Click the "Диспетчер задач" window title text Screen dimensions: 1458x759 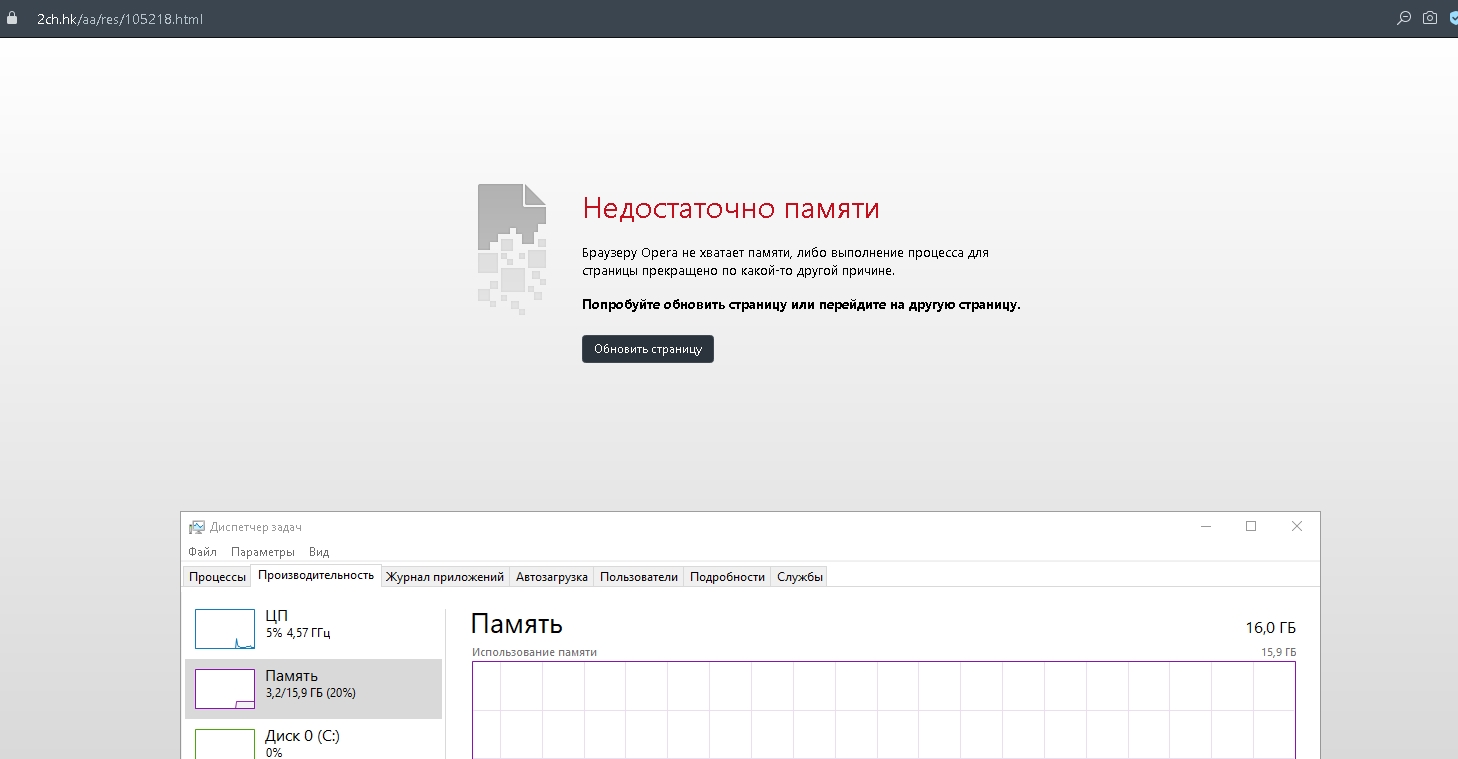click(x=256, y=527)
